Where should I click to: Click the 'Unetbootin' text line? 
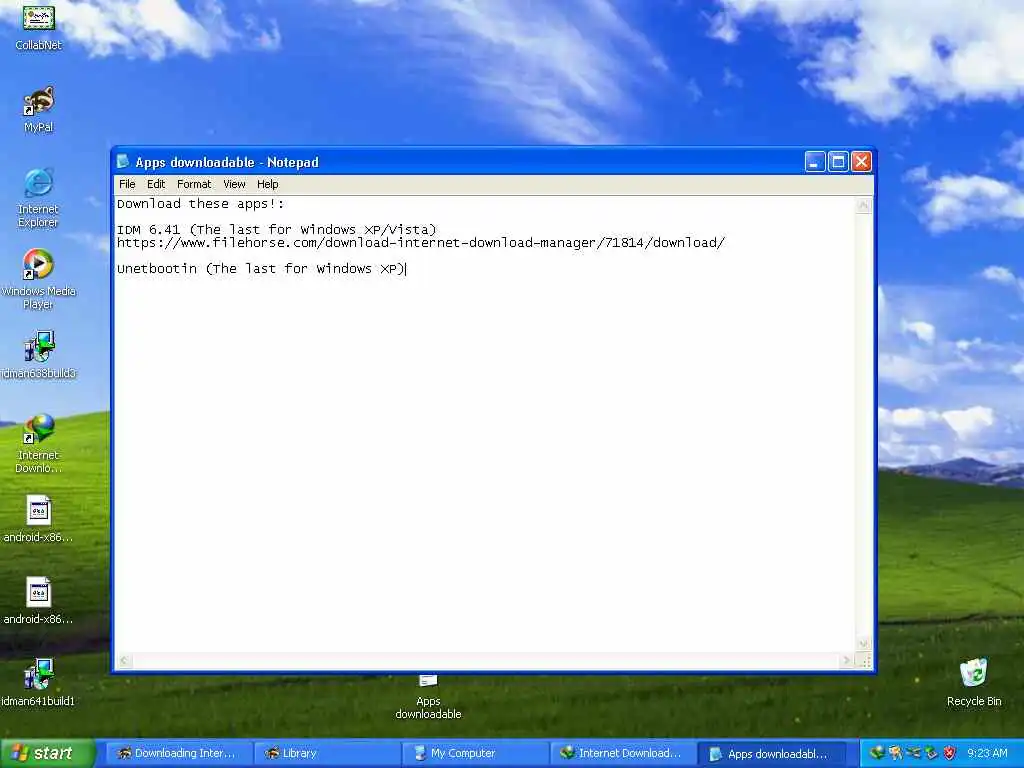click(261, 269)
